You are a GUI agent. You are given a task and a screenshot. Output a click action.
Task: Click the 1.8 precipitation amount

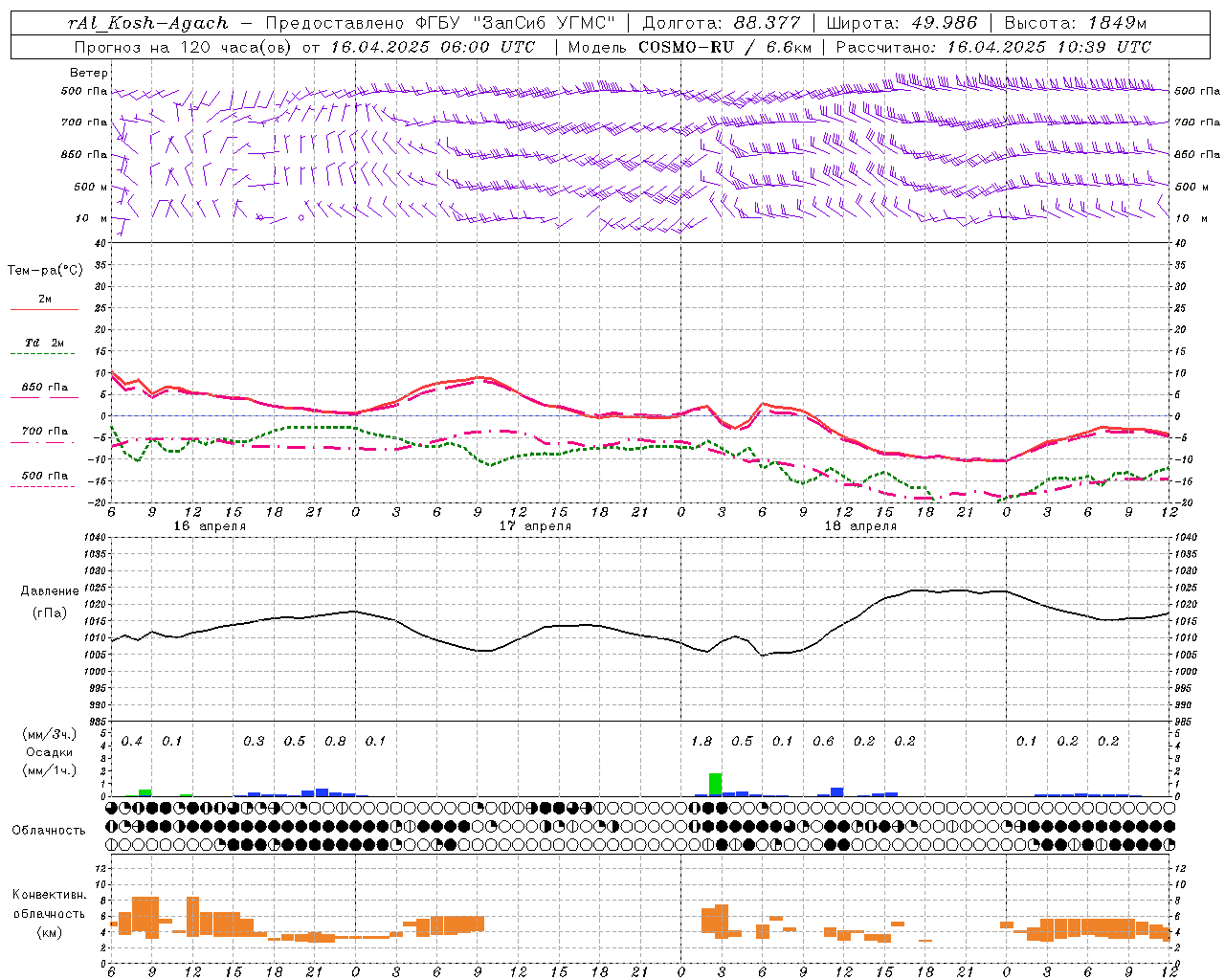coord(702,741)
